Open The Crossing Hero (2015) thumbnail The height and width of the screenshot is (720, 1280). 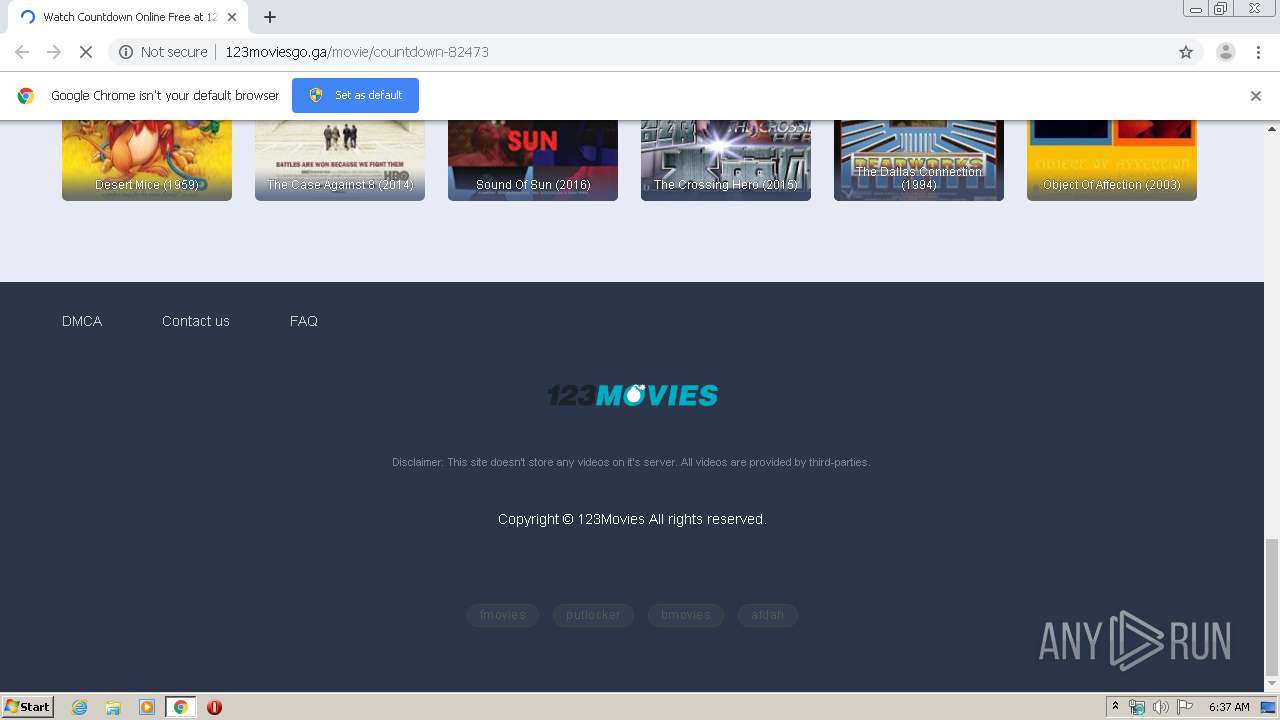coord(726,160)
